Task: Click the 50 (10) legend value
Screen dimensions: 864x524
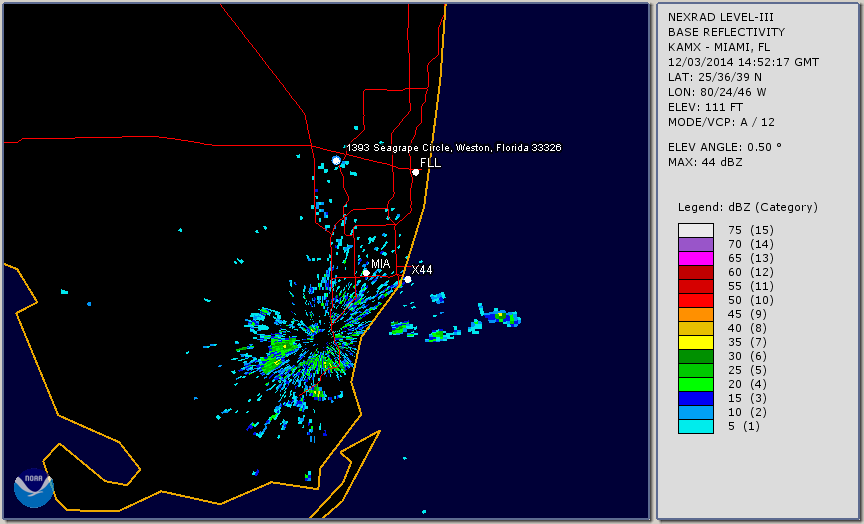Action: point(750,300)
